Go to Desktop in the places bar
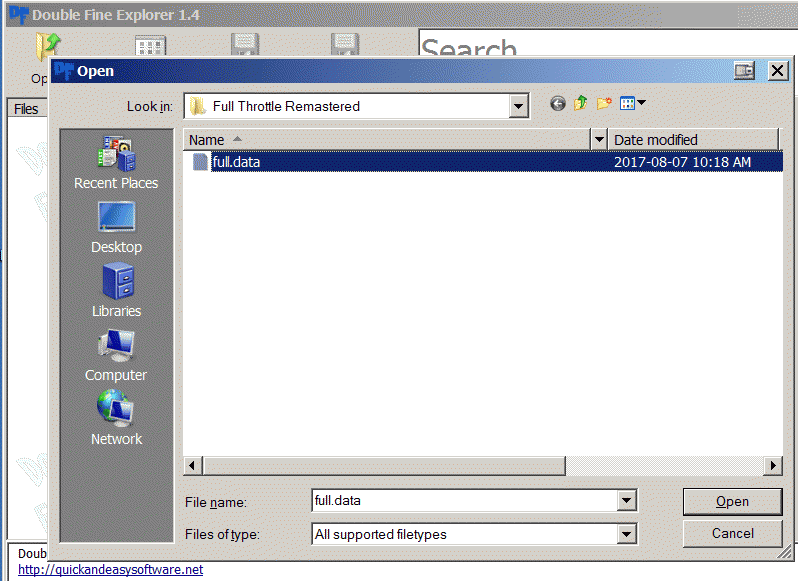Screen dimensions: 798x581 pos(116,227)
